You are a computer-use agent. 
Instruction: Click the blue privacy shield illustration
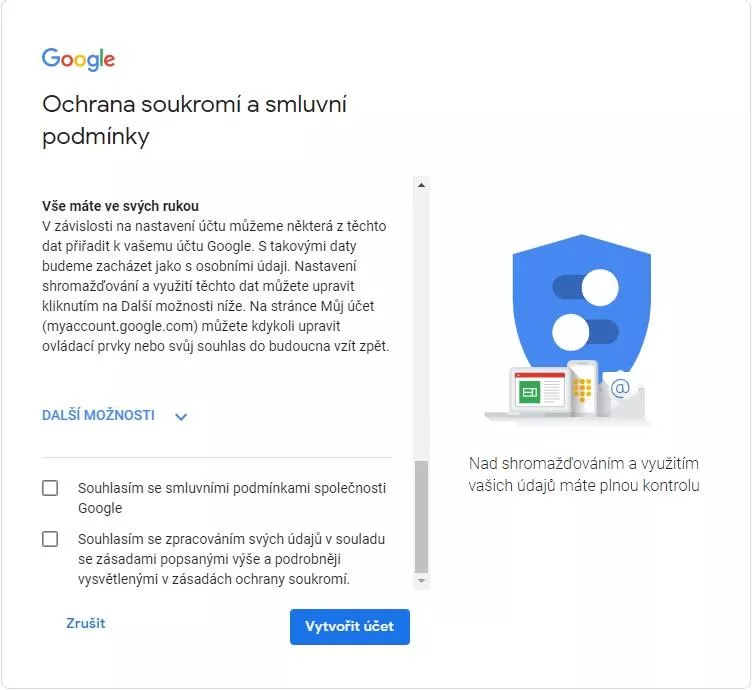pyautogui.click(x=582, y=309)
